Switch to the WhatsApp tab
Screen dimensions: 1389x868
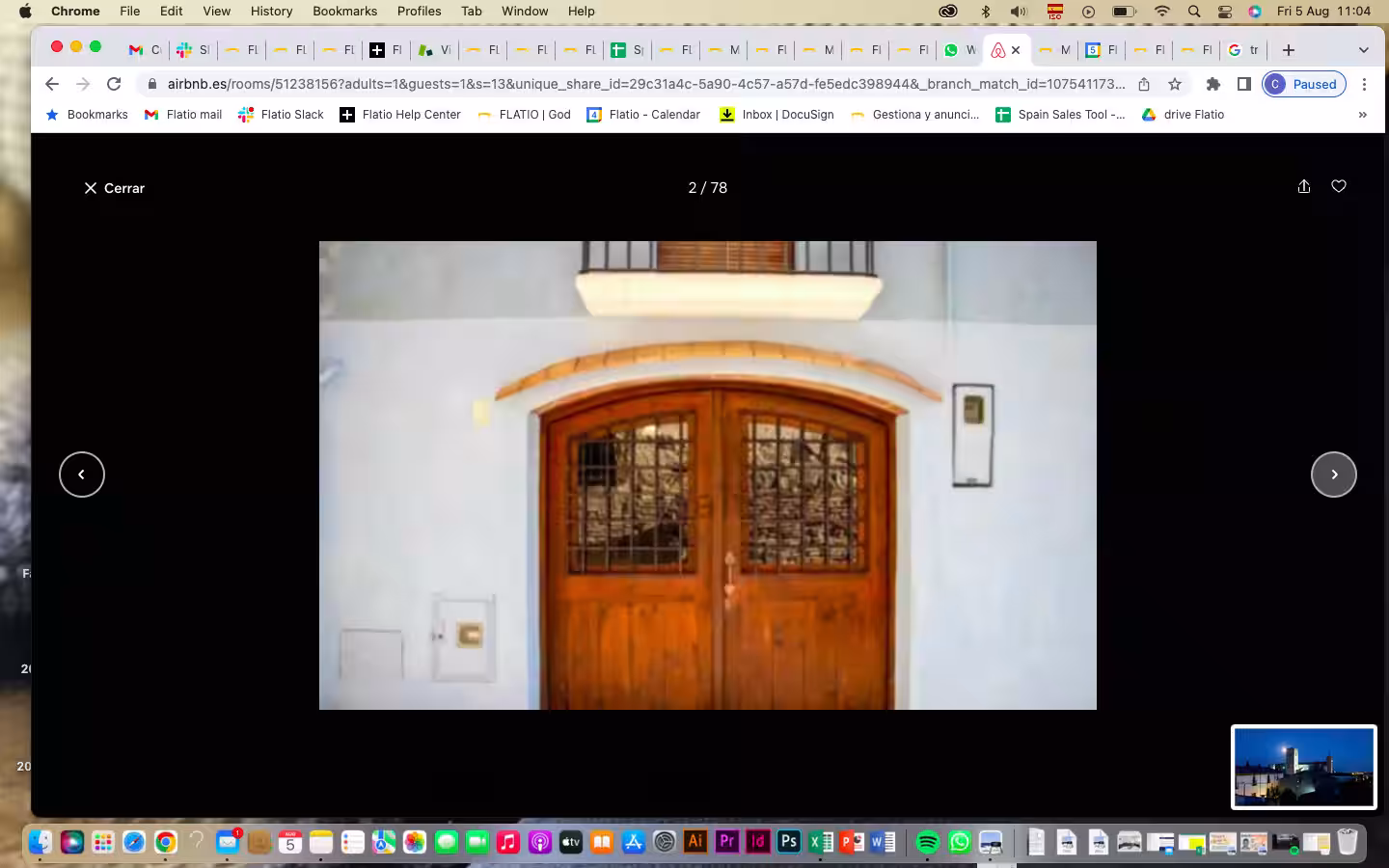960,50
